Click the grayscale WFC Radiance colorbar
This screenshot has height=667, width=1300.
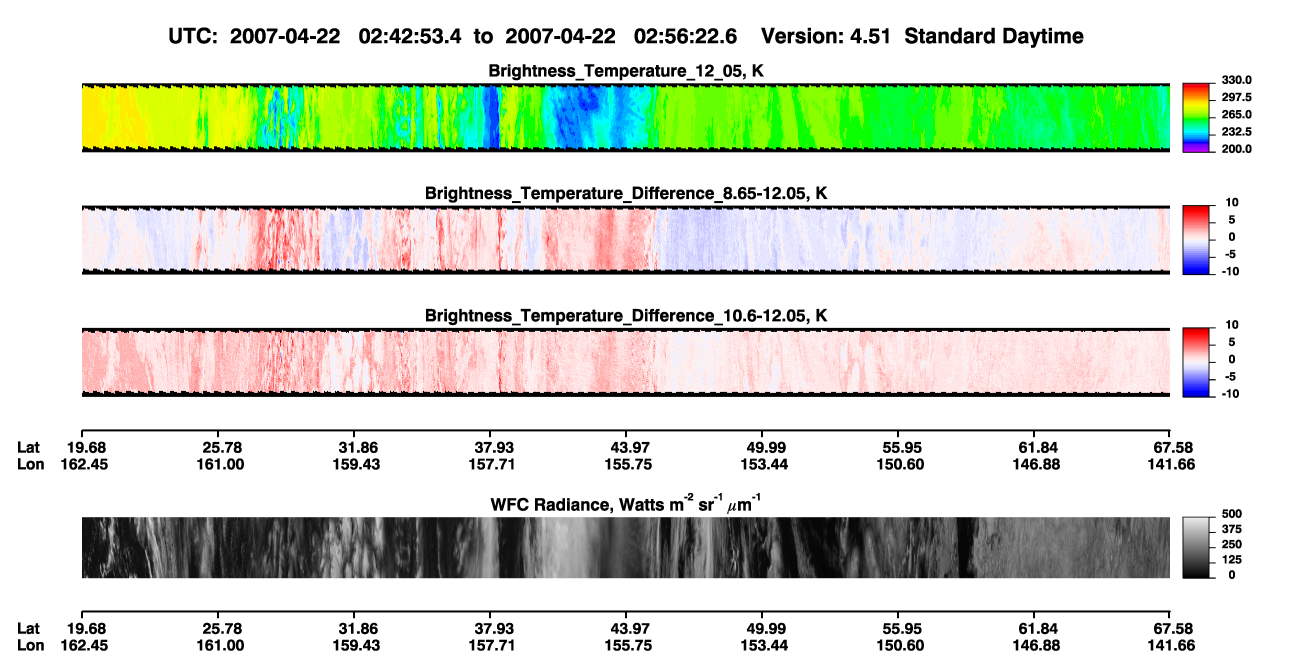(x=1198, y=547)
